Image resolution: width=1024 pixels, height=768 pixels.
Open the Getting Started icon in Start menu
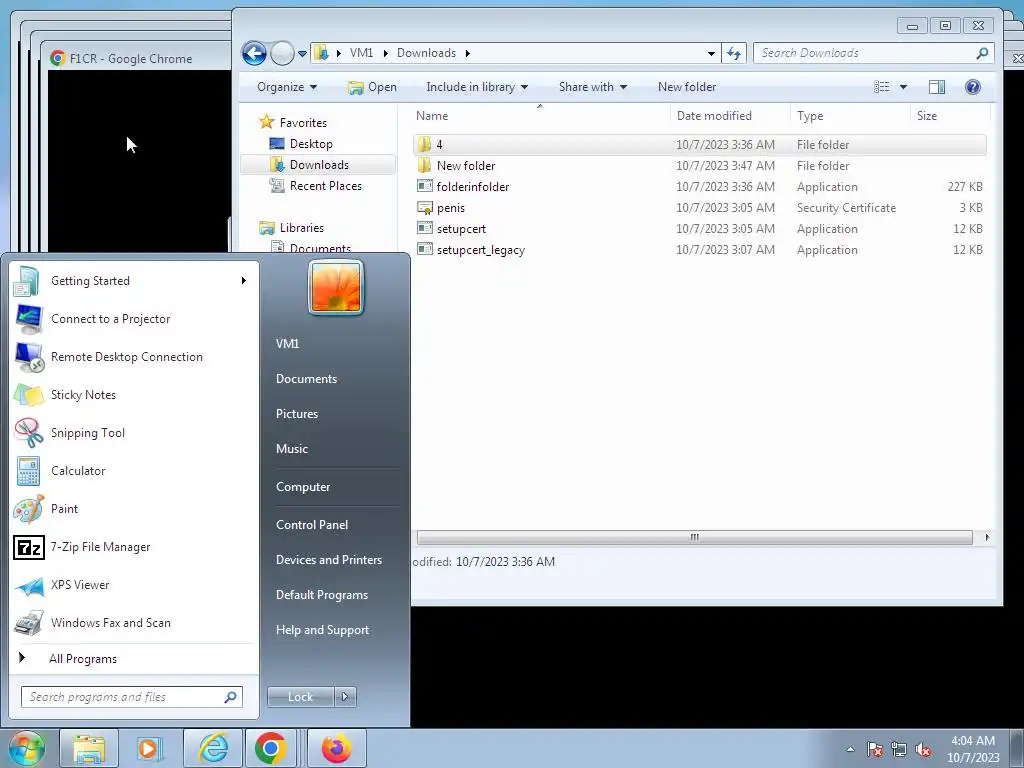pos(27,281)
